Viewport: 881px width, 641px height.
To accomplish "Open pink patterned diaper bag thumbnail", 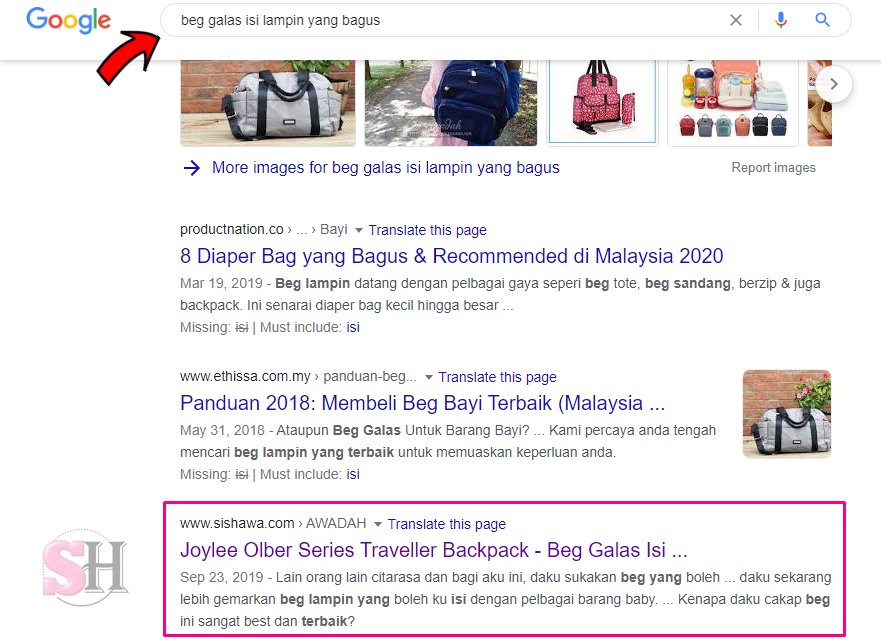I will coord(602,102).
